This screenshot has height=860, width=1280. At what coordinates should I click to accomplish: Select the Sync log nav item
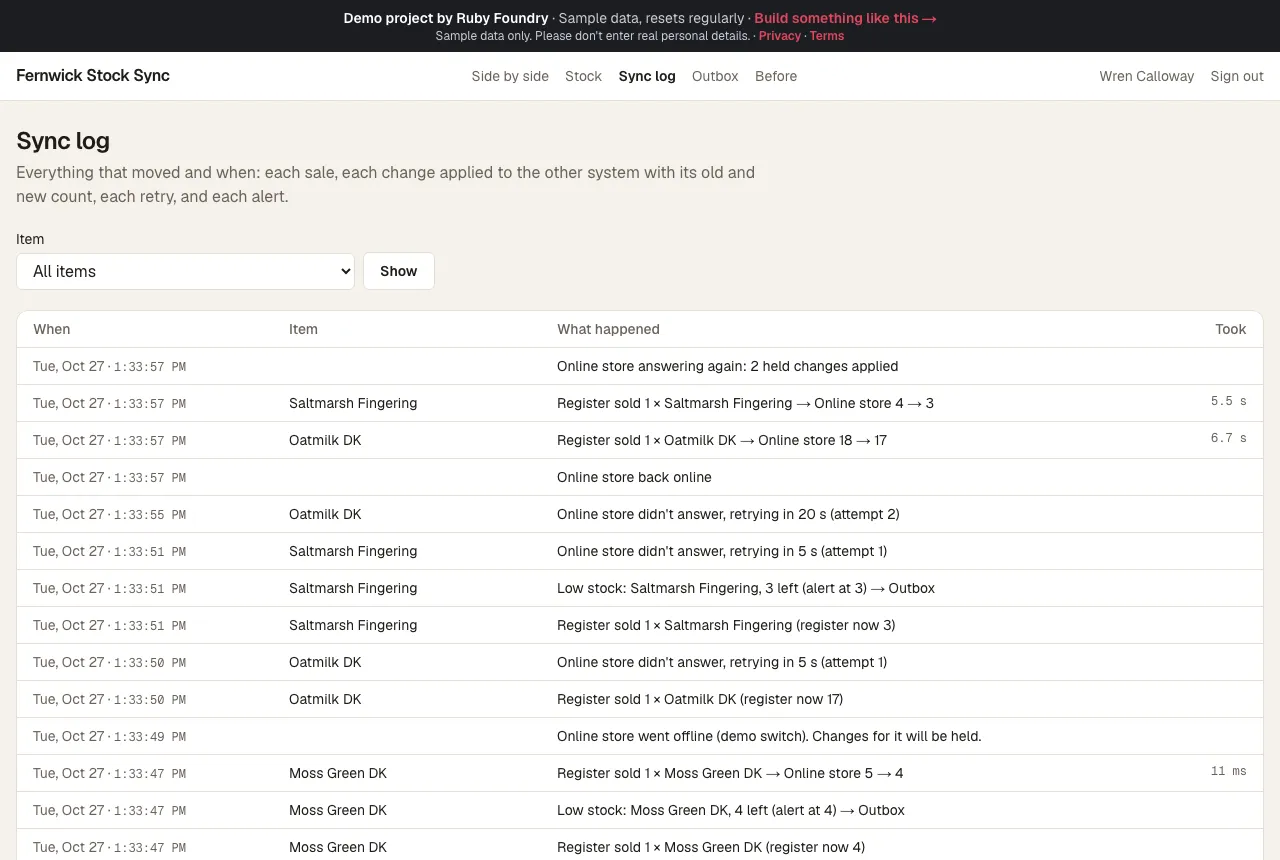(x=647, y=76)
